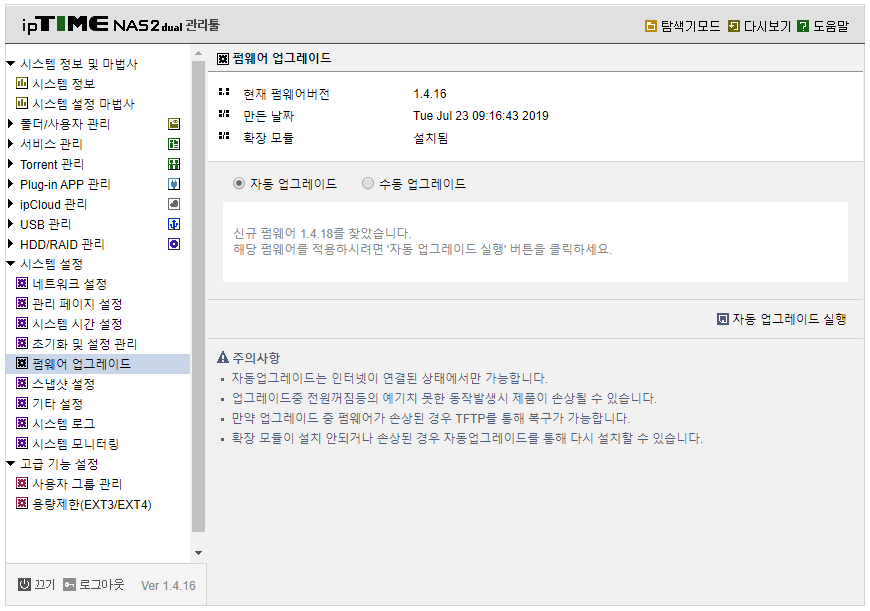Image resolution: width=870 pixels, height=611 pixels.
Task: Open the 시스템 로그 menu item
Action: coord(63,424)
